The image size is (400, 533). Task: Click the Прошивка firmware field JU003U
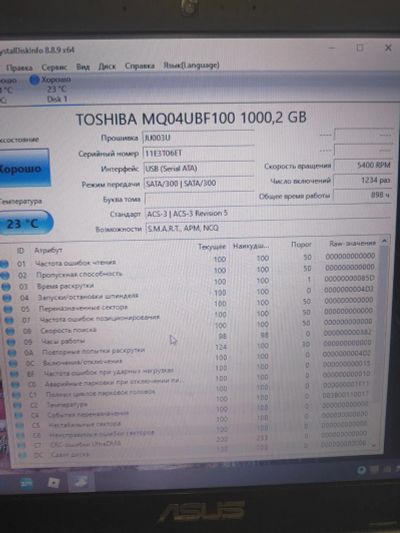[x=198, y=138]
